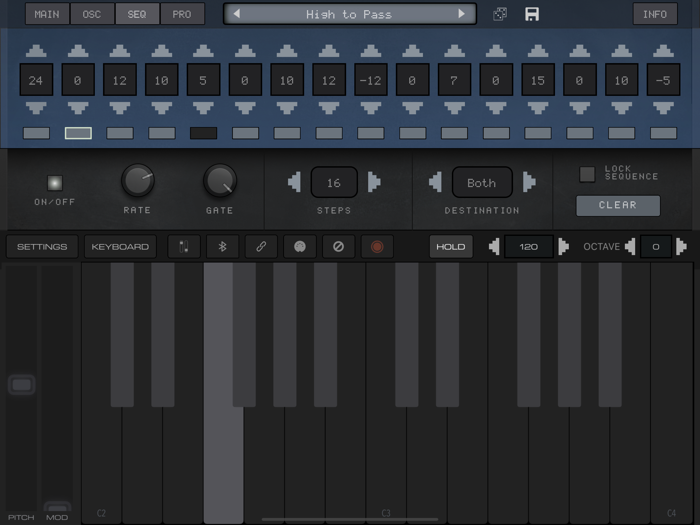
Task: Toggle the sequencer ON/OFF switch
Action: (55, 183)
